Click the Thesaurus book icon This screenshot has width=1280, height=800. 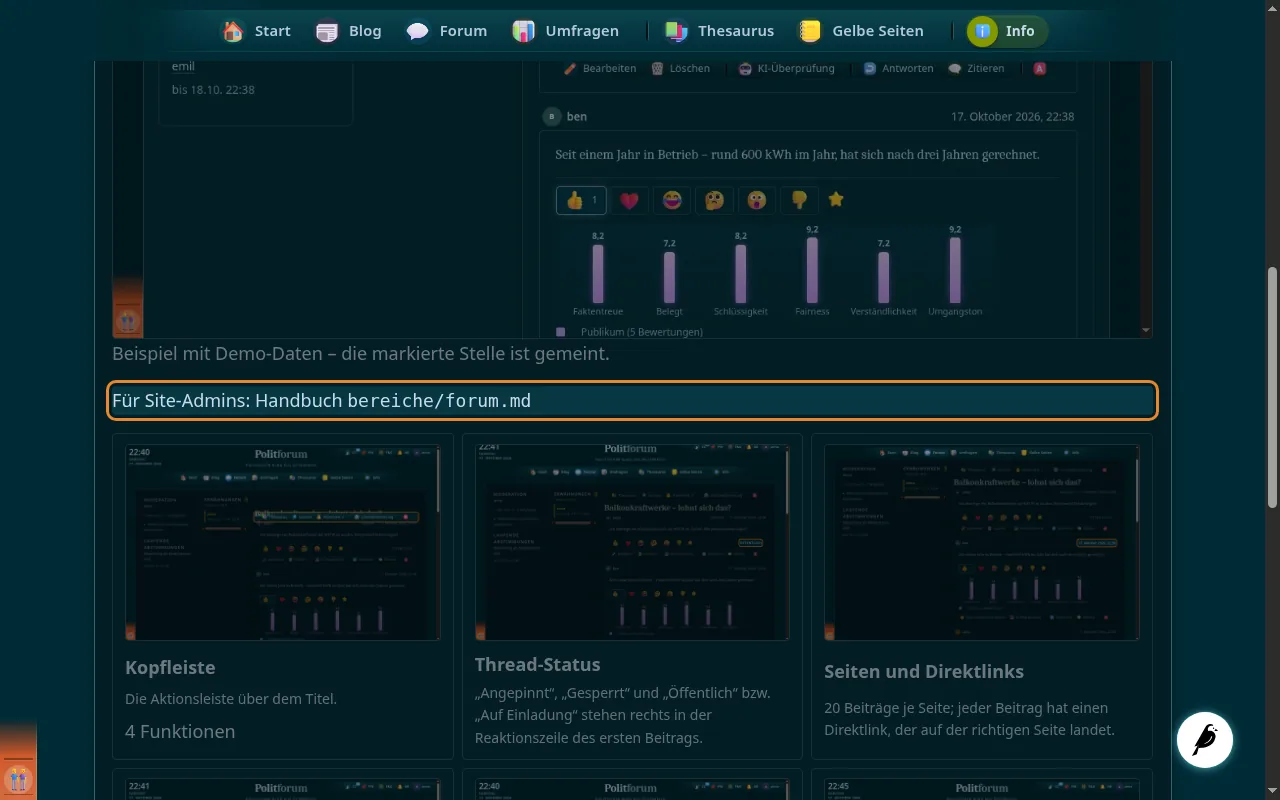pyautogui.click(x=677, y=31)
